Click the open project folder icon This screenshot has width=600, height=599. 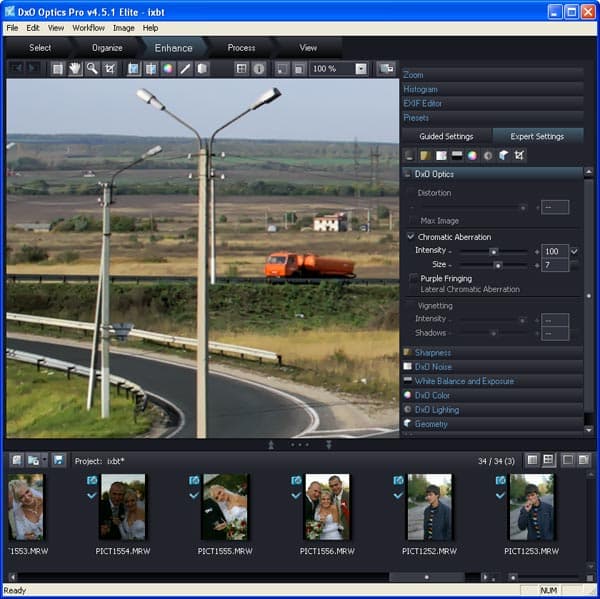coord(33,460)
